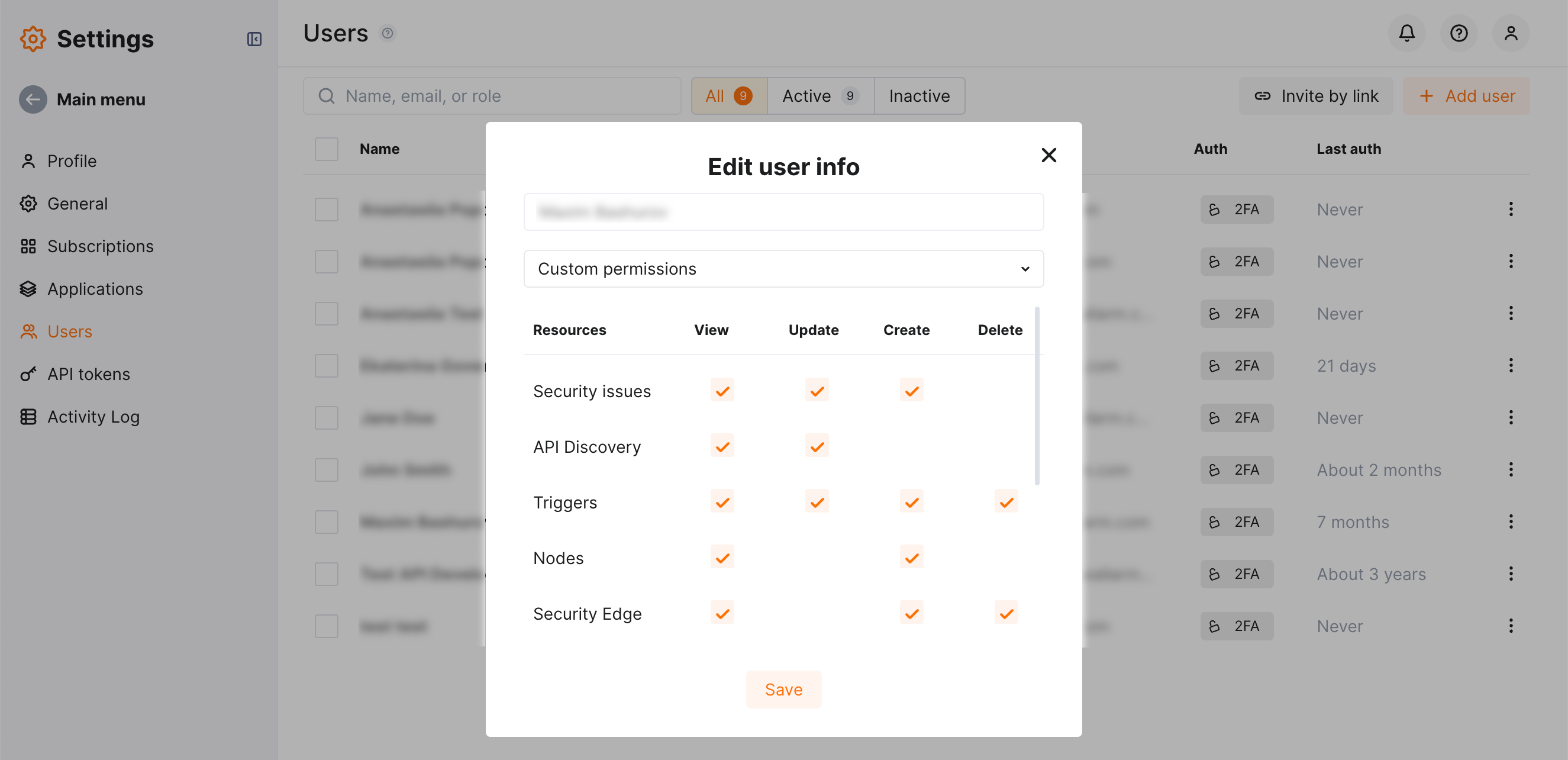The width and height of the screenshot is (1568, 760).
Task: Open the Activity Log icon
Action: click(28, 417)
